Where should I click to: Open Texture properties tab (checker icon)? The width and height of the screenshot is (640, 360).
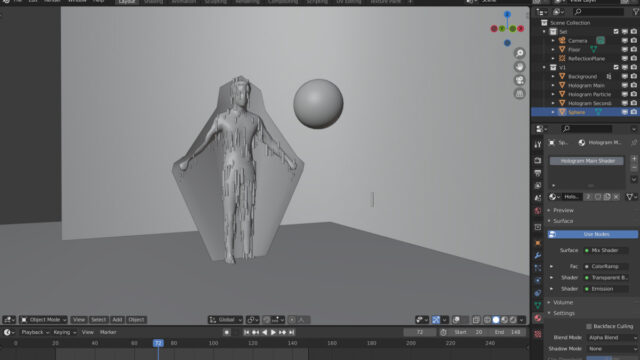tap(538, 334)
